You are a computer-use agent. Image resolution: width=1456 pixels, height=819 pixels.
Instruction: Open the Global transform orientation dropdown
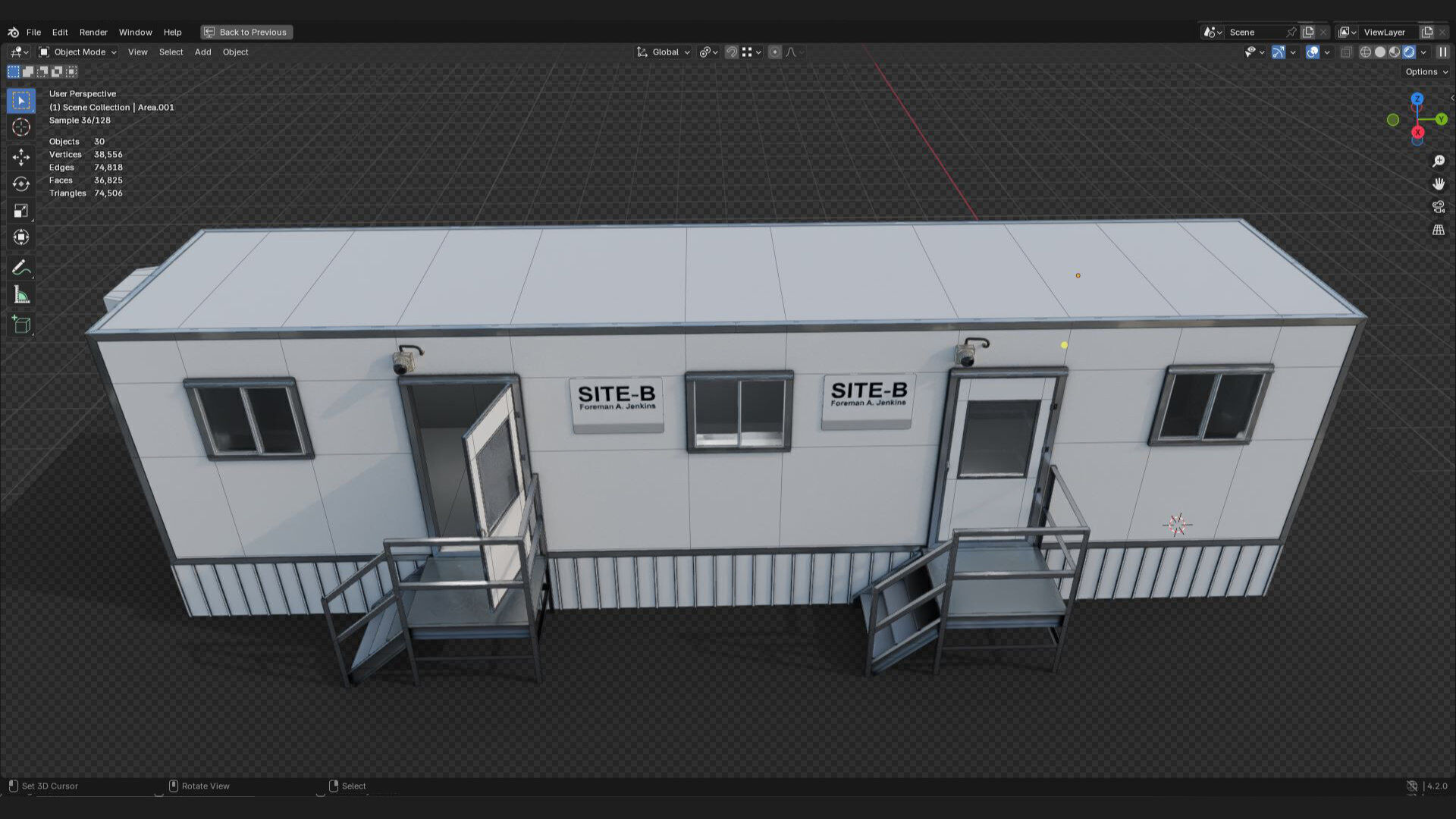[x=664, y=52]
